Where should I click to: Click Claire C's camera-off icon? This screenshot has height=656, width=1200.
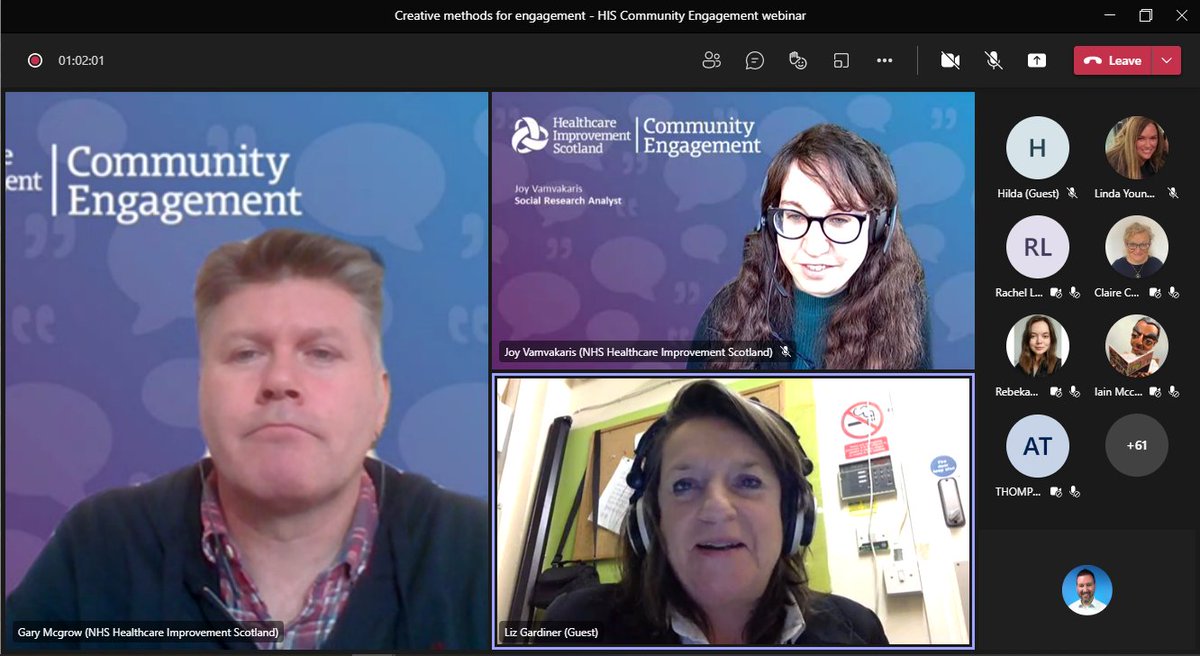coord(1155,292)
